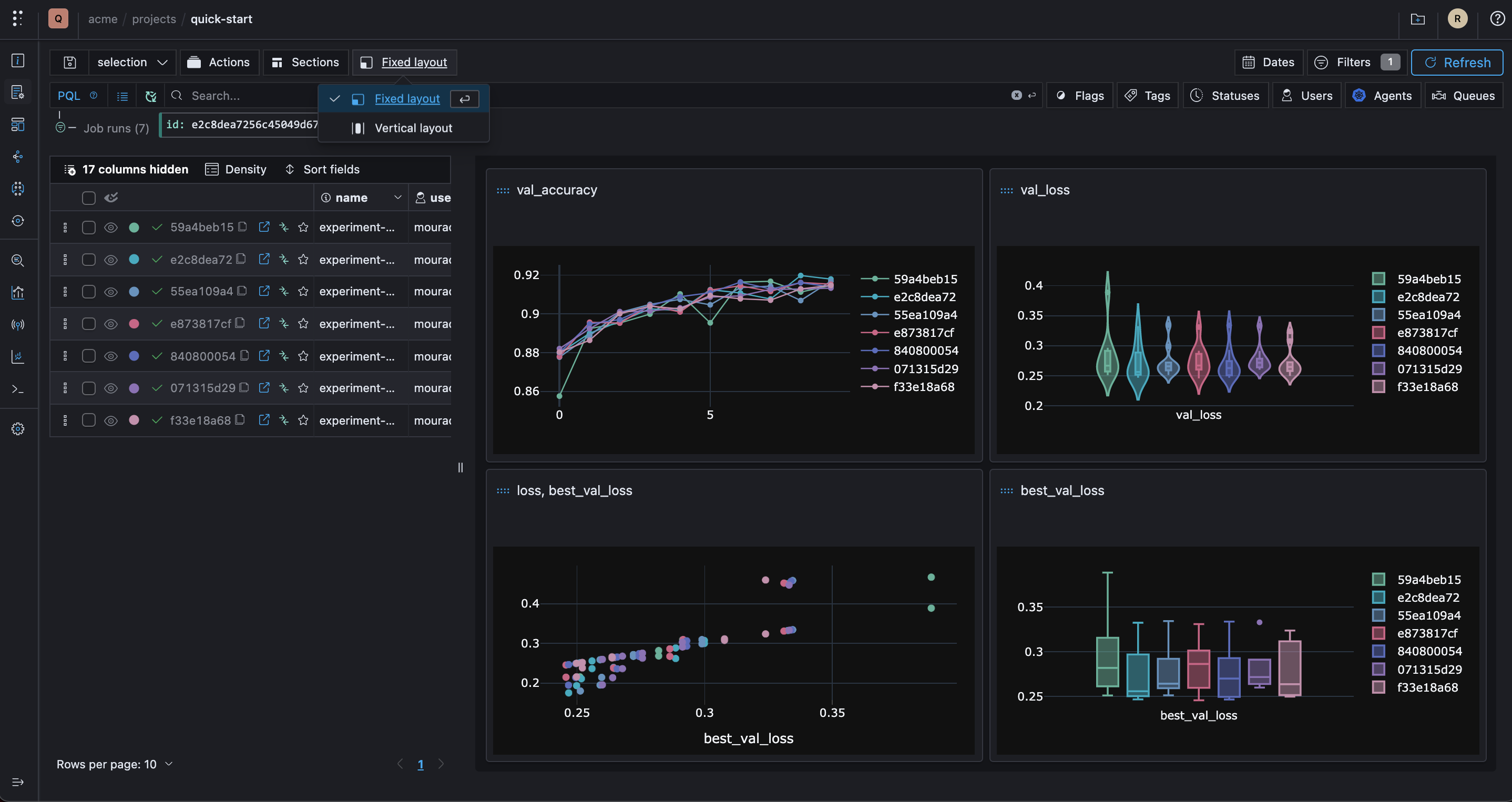The width and height of the screenshot is (1512, 802).
Task: Select checkbox for run f33e18a68
Action: click(x=89, y=420)
